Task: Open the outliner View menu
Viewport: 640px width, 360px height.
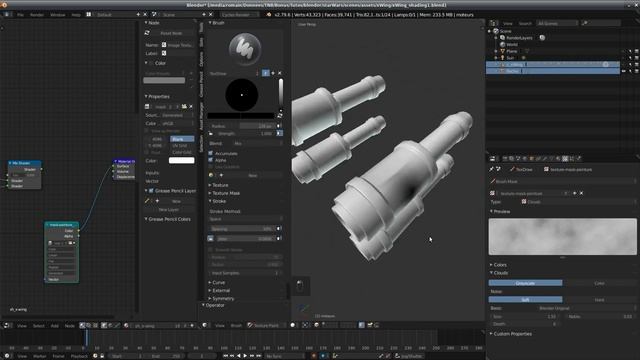Action: coord(507,23)
